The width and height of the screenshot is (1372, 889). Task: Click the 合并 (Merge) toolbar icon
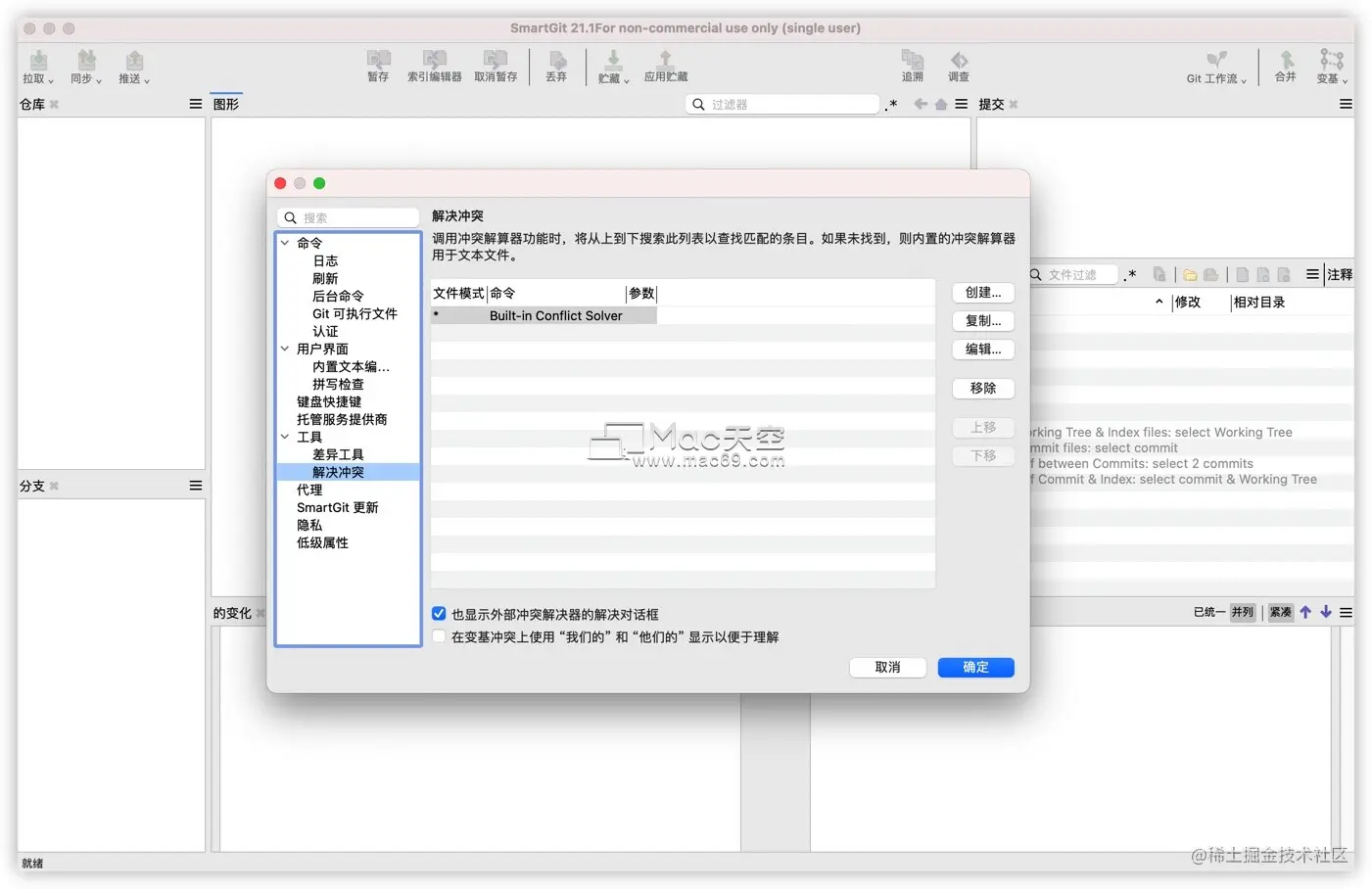point(1286,60)
